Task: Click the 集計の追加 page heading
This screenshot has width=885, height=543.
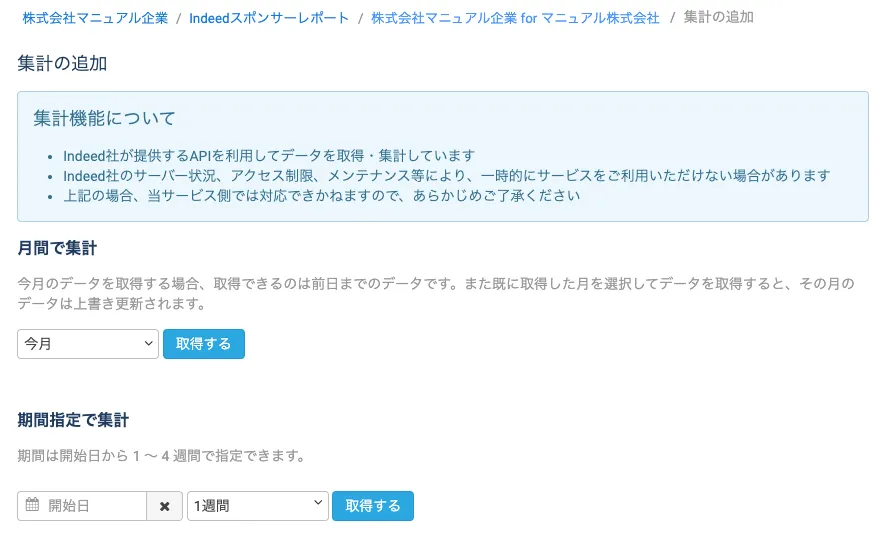Action: tap(62, 64)
